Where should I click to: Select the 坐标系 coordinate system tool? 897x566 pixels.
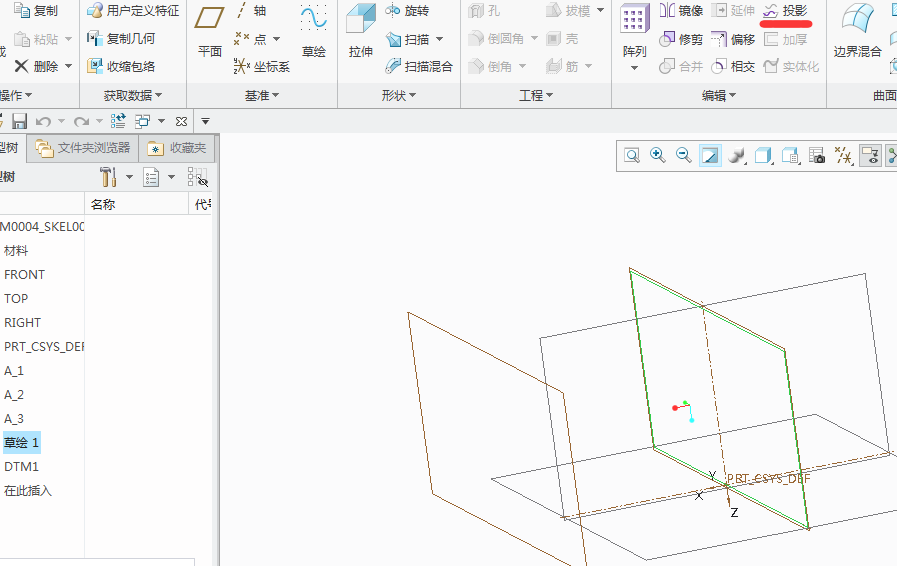[262, 66]
